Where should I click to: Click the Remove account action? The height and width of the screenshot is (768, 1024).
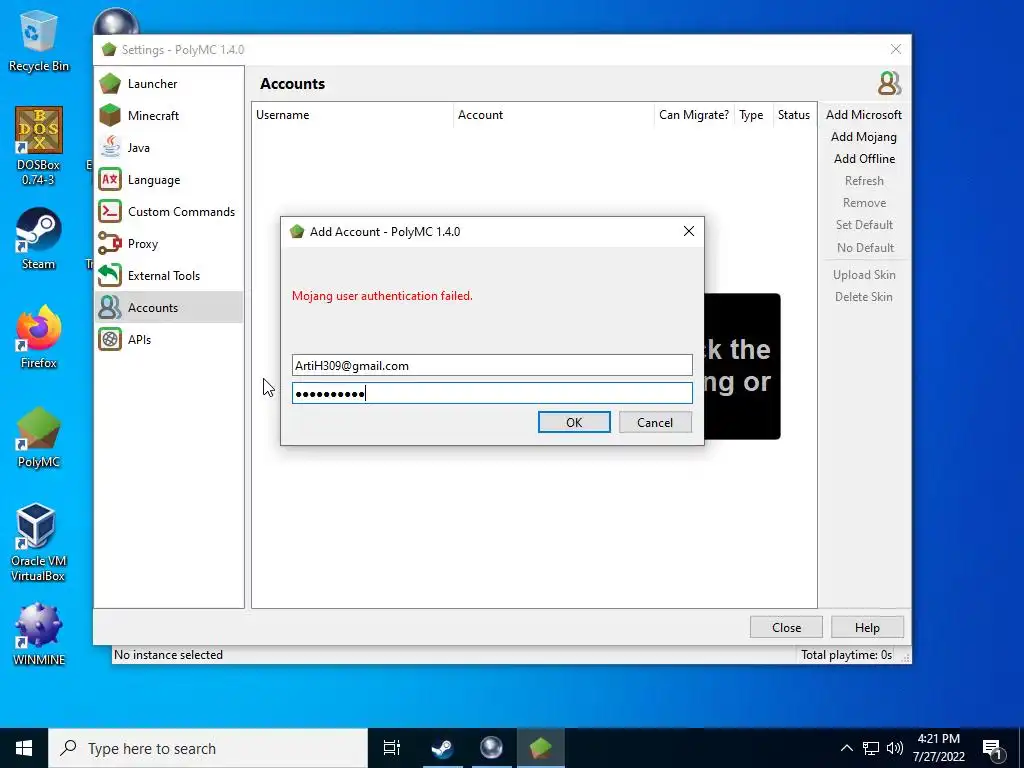pyautogui.click(x=863, y=203)
